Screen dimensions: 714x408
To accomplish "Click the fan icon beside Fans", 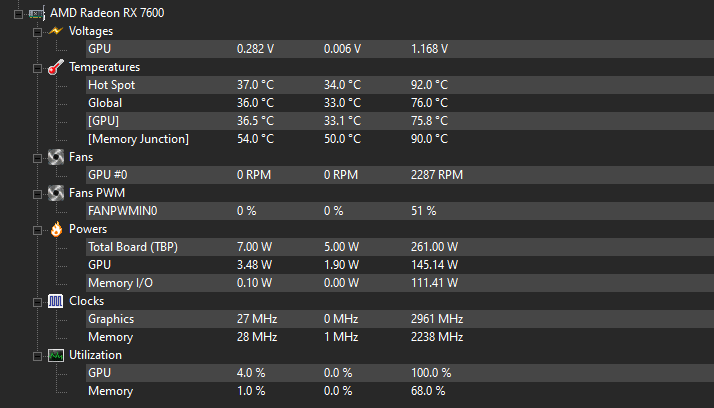I will [x=55, y=157].
